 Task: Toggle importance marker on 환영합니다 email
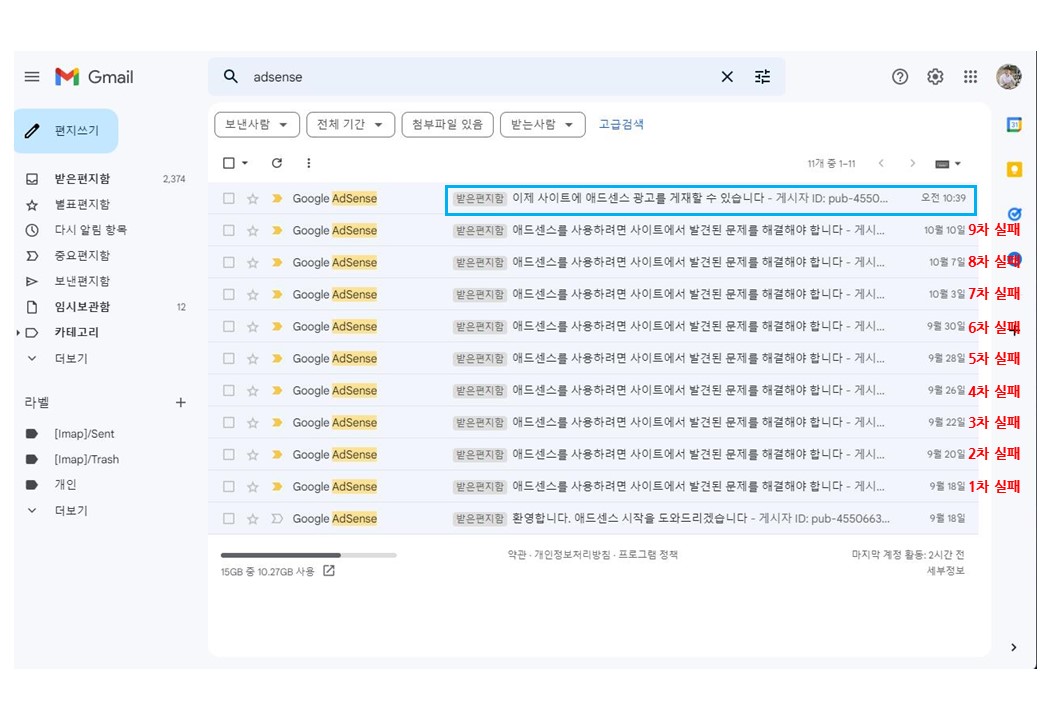coord(277,518)
